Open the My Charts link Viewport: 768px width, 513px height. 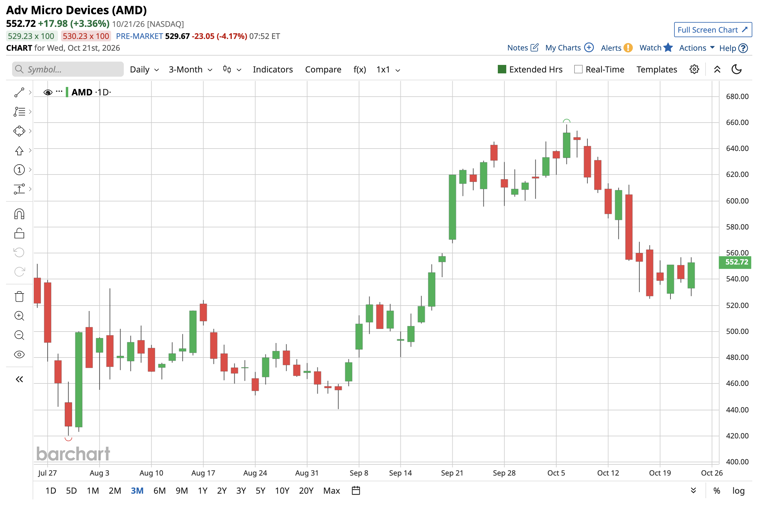[x=569, y=48]
